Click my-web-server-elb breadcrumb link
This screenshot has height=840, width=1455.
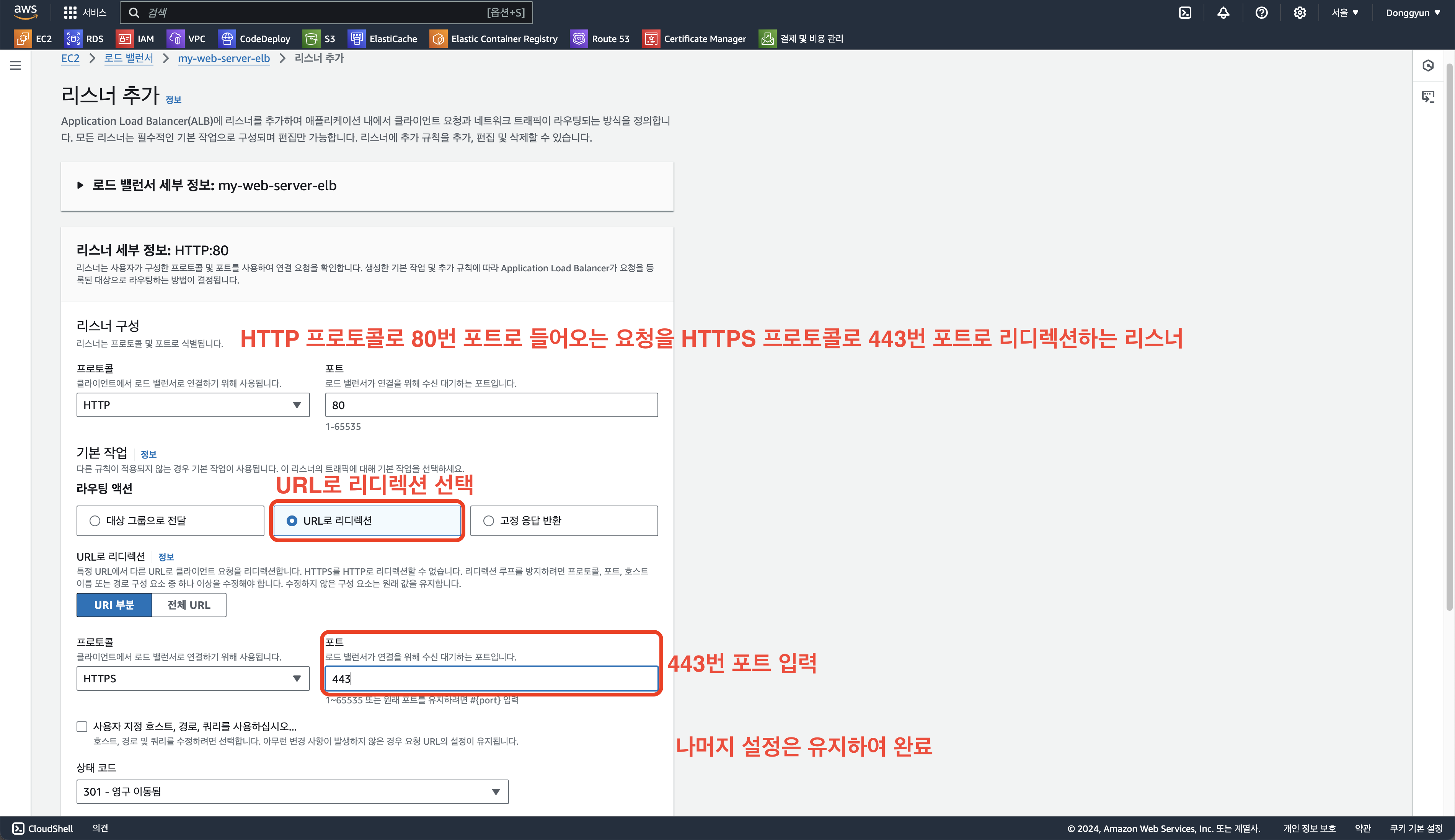tap(223, 58)
